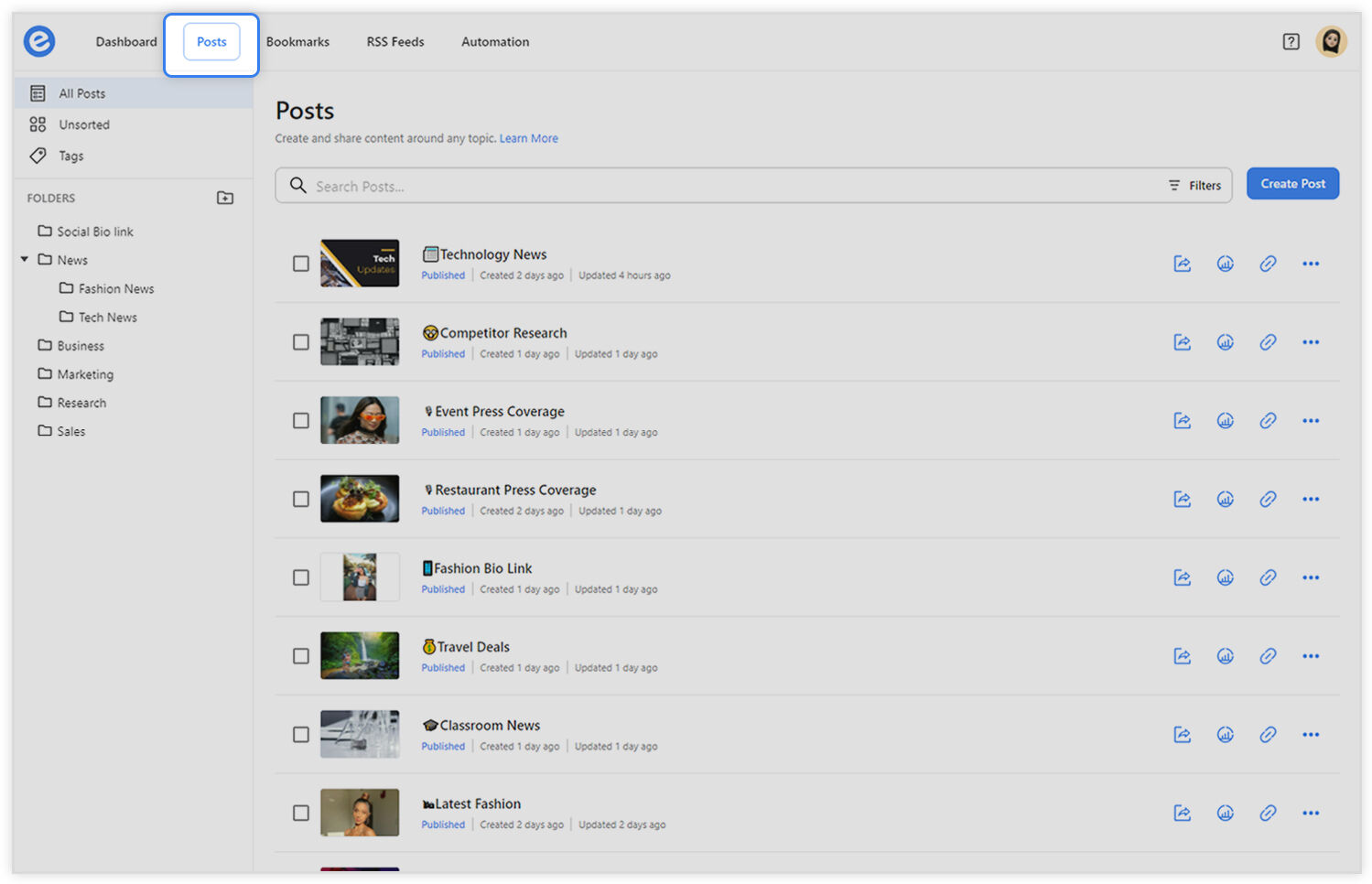Open the Research folder
Screen dimensions: 1372x884
pyautogui.click(x=71, y=403)
